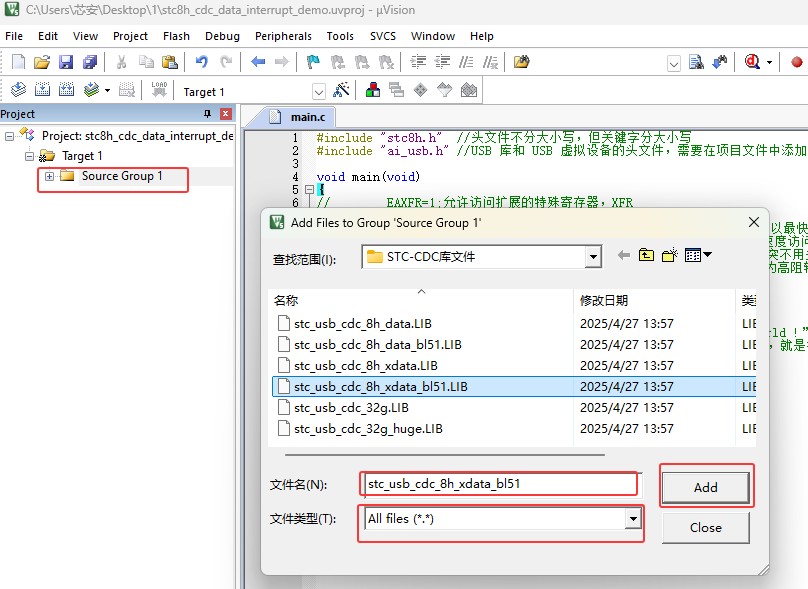Collapse main function code fold
Image resolution: width=808 pixels, height=589 pixels.
(309, 190)
